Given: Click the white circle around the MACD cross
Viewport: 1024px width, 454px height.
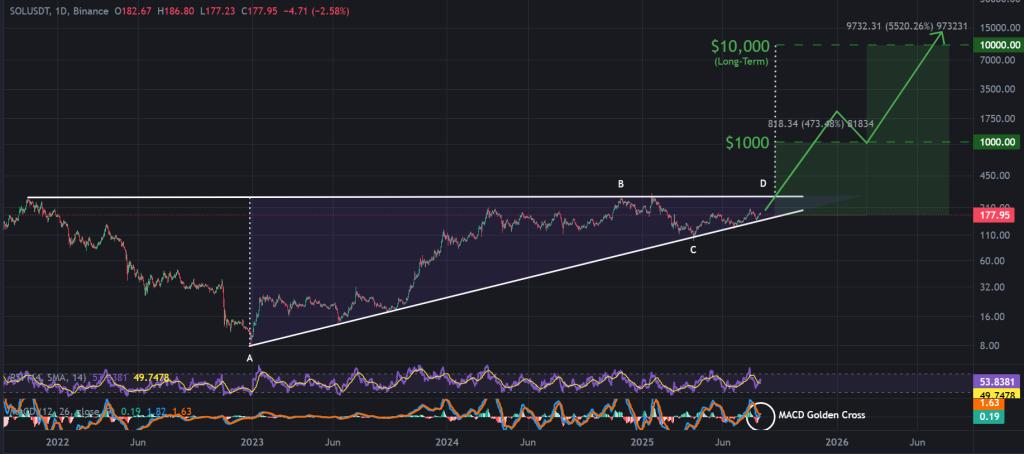Looking at the screenshot, I should [x=759, y=415].
